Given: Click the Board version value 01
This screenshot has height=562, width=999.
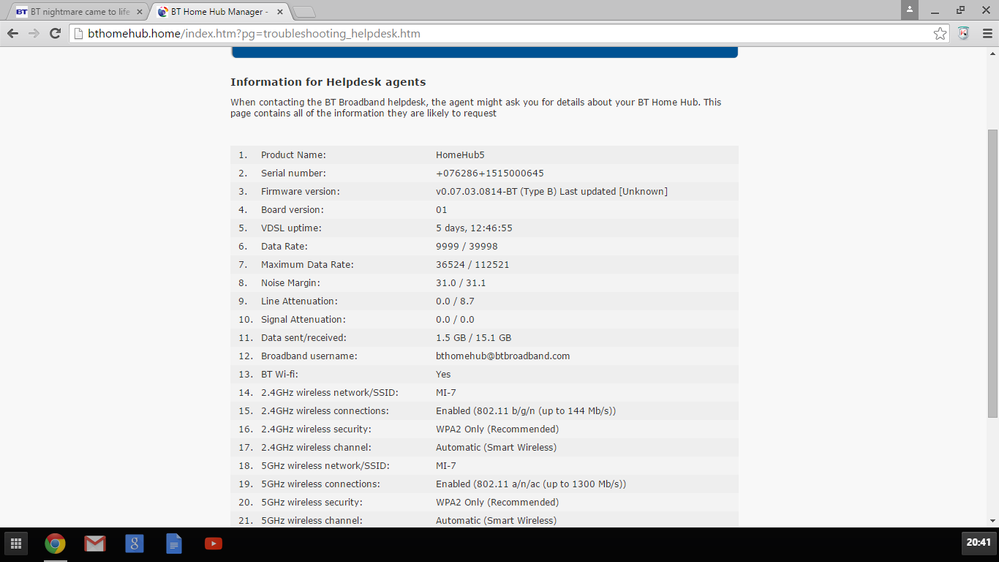Looking at the screenshot, I should click(442, 210).
